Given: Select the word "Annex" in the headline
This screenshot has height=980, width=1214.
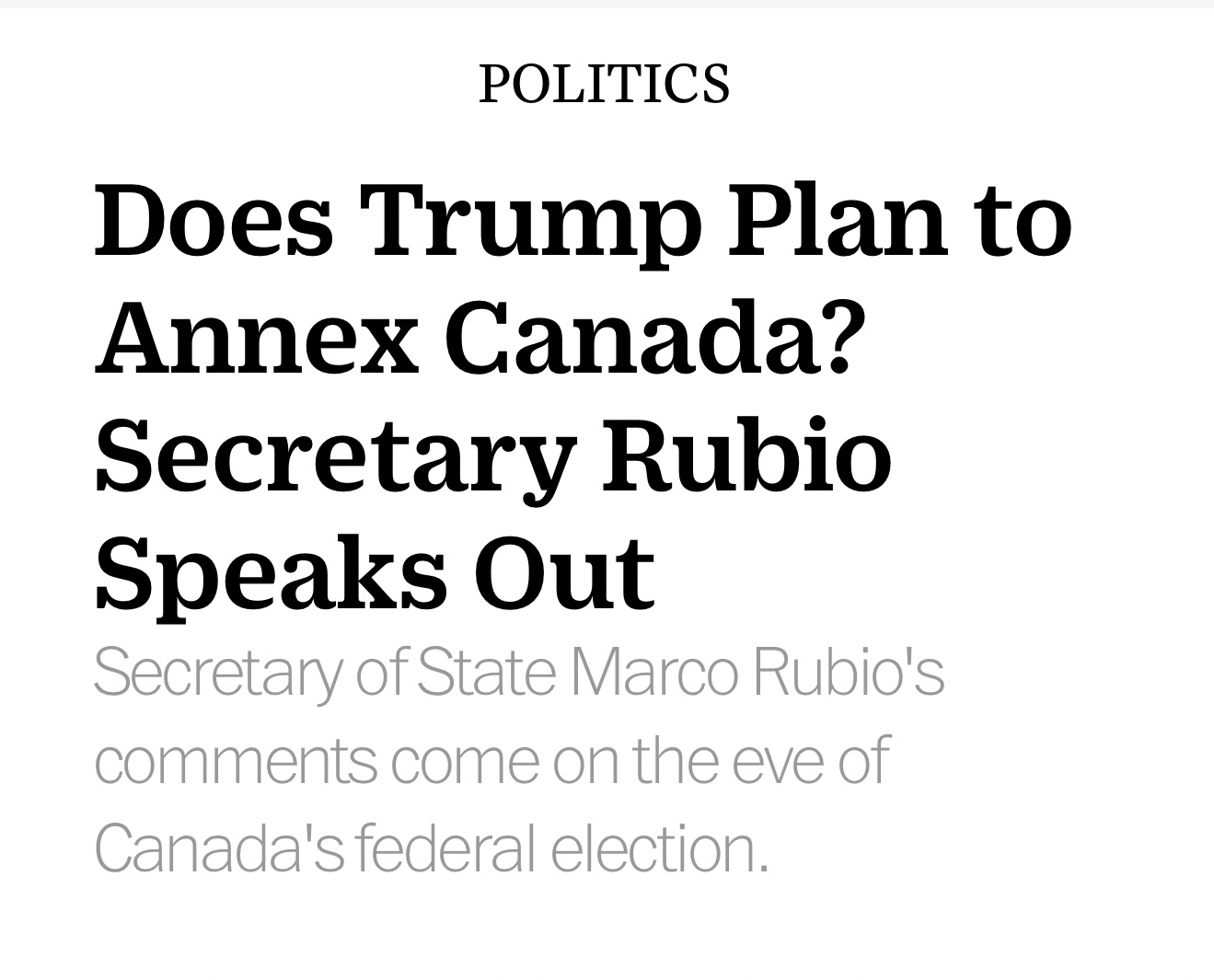Looking at the screenshot, I should click(x=257, y=339).
